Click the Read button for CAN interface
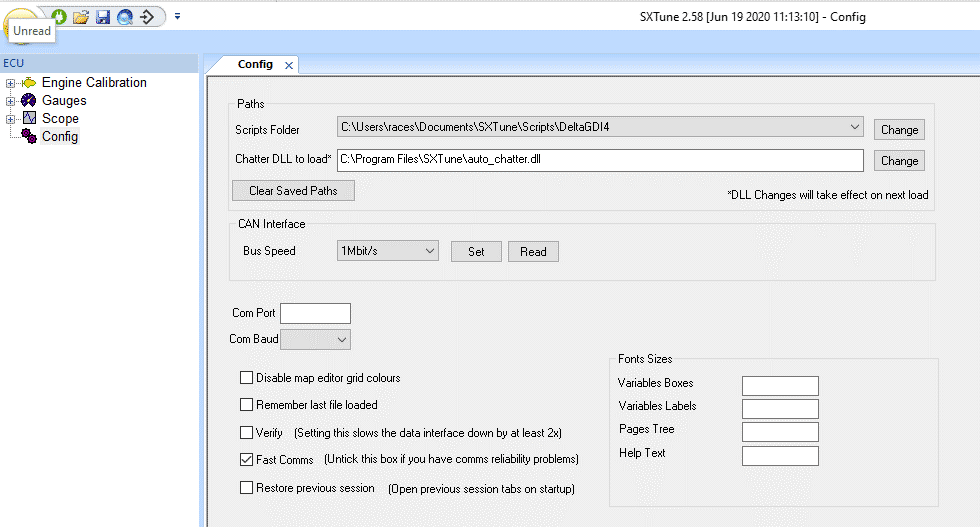Screen dimensions: 980x527 (533, 252)
